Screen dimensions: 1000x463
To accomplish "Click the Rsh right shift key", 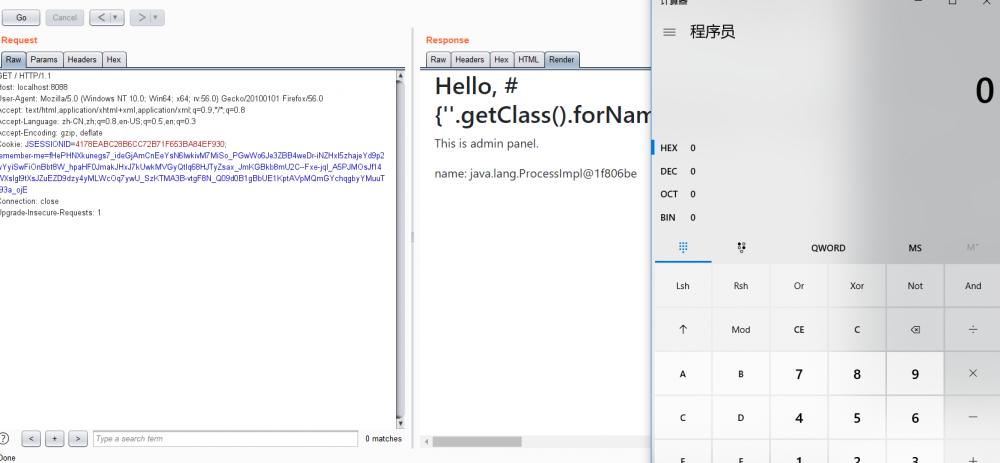I will 741,286.
